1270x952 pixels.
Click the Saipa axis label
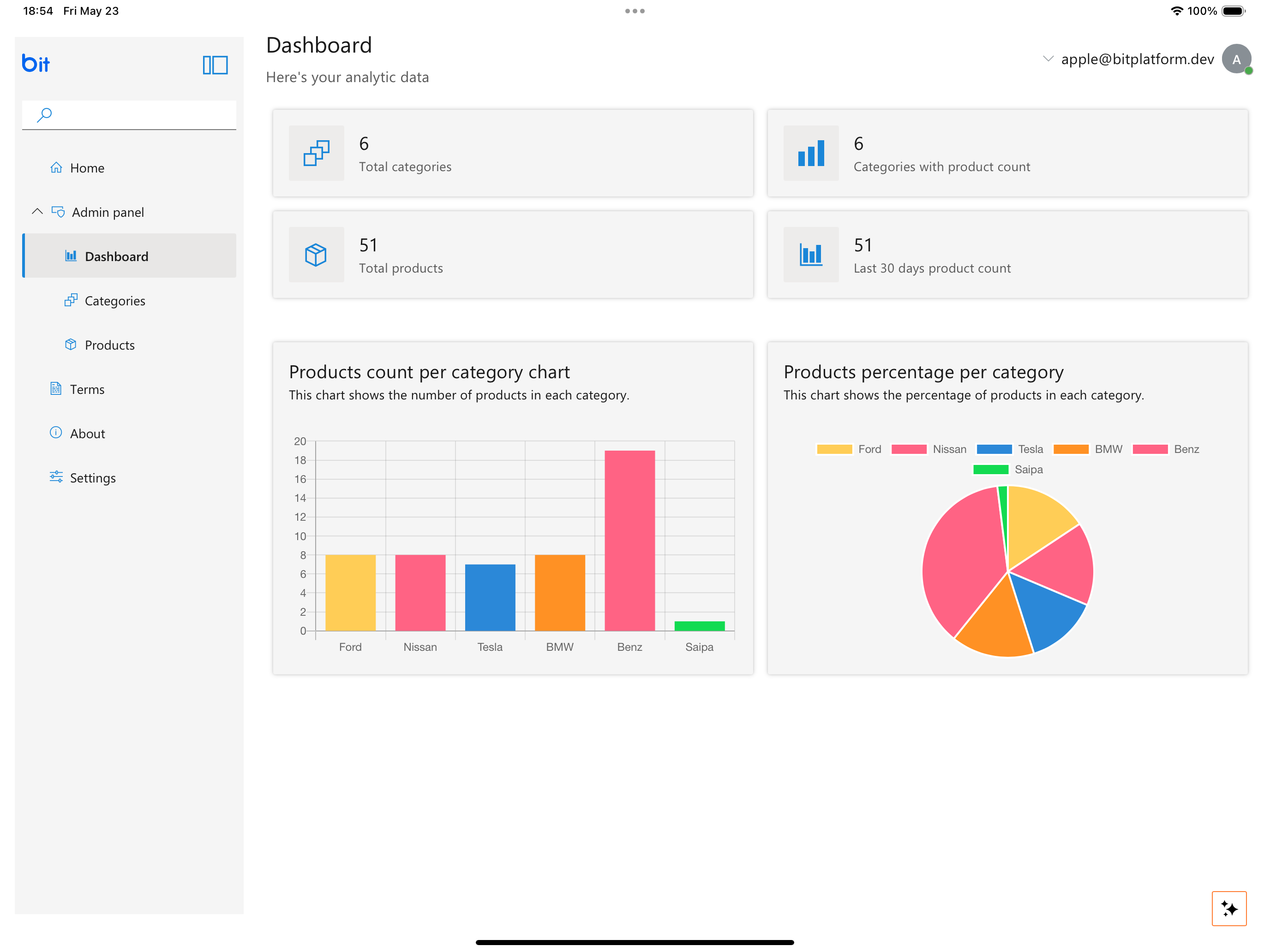(699, 647)
